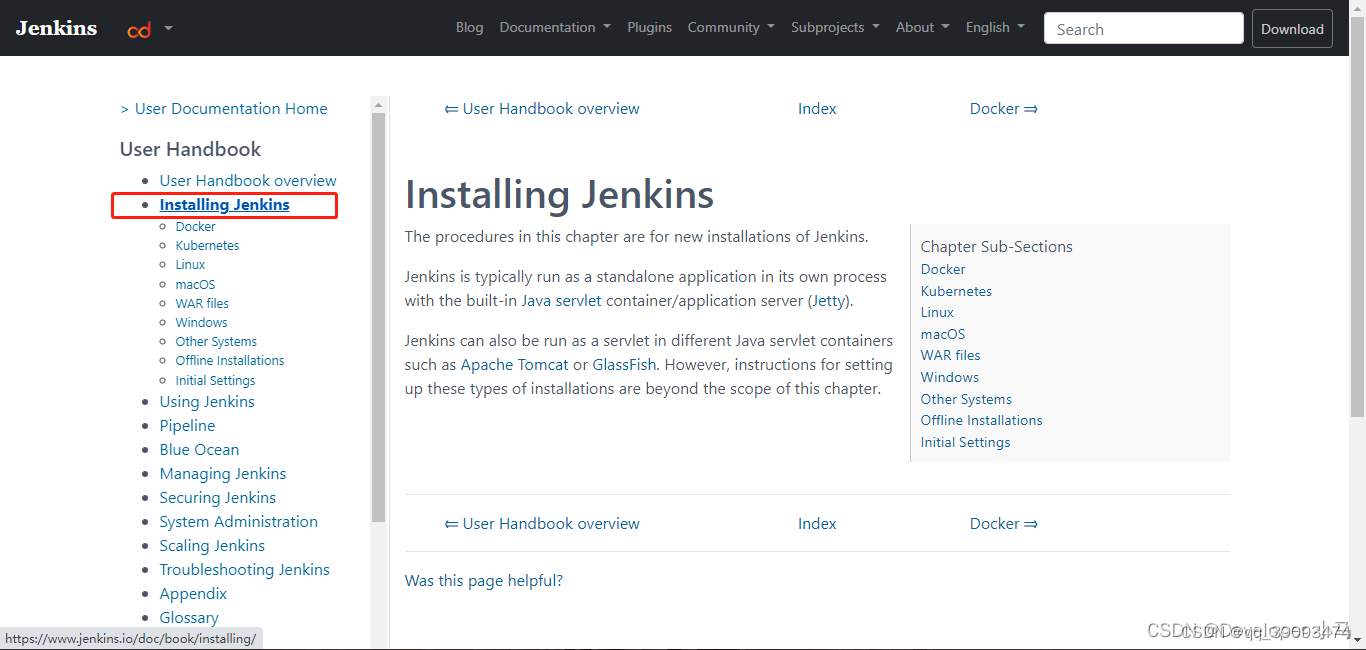The image size is (1366, 650).
Task: Open Docker sub-item in sidebar
Action: click(x=195, y=227)
